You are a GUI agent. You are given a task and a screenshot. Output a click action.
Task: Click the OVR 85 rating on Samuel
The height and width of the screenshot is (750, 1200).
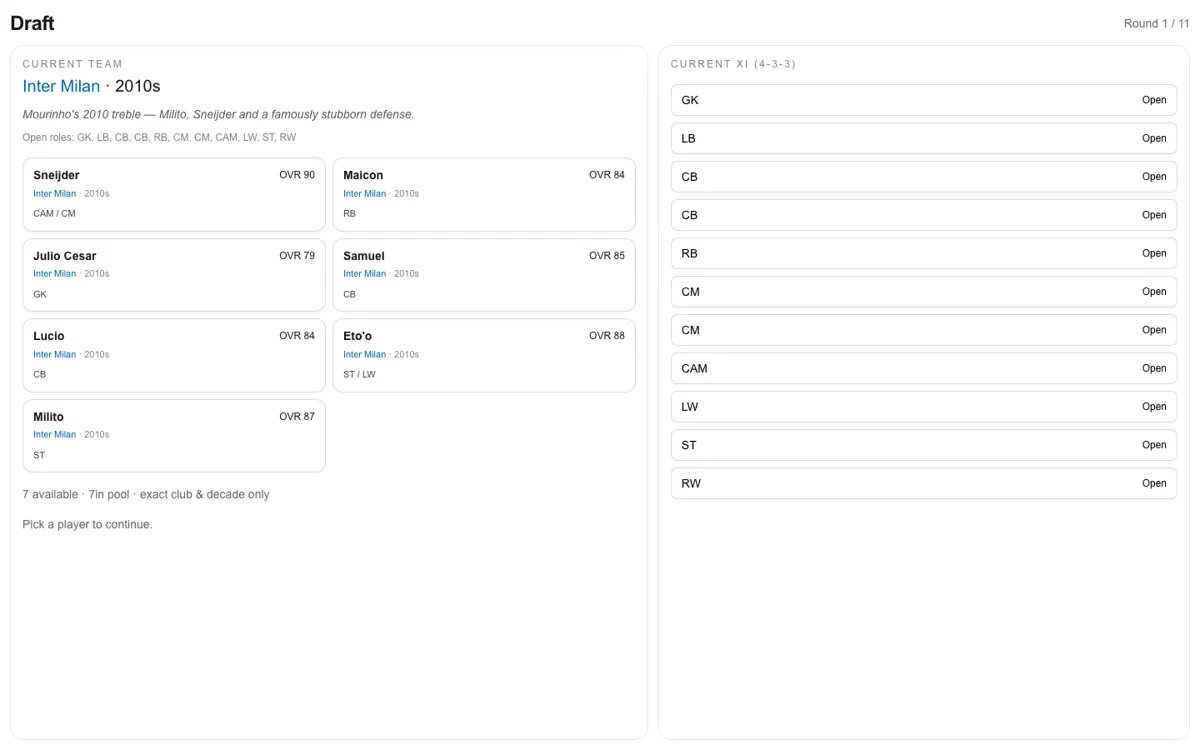(x=607, y=256)
